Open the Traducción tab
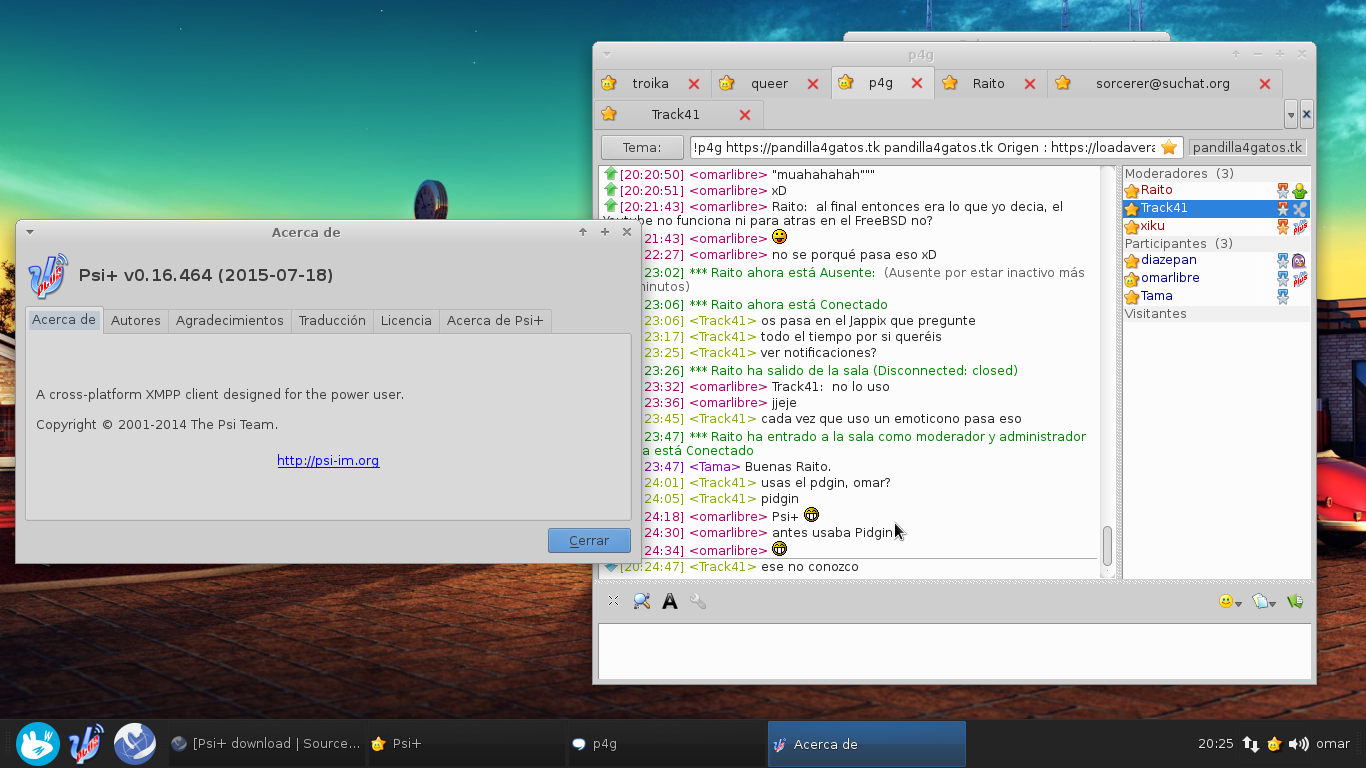 (x=332, y=320)
